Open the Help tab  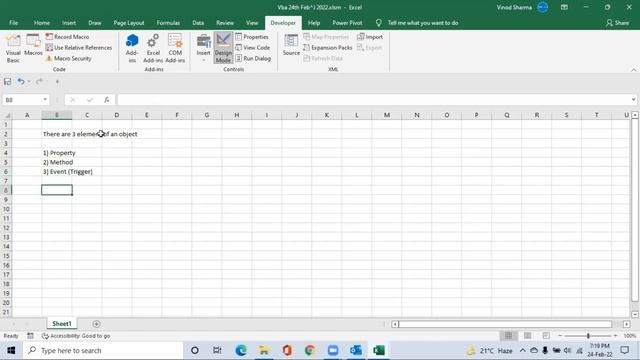313,23
